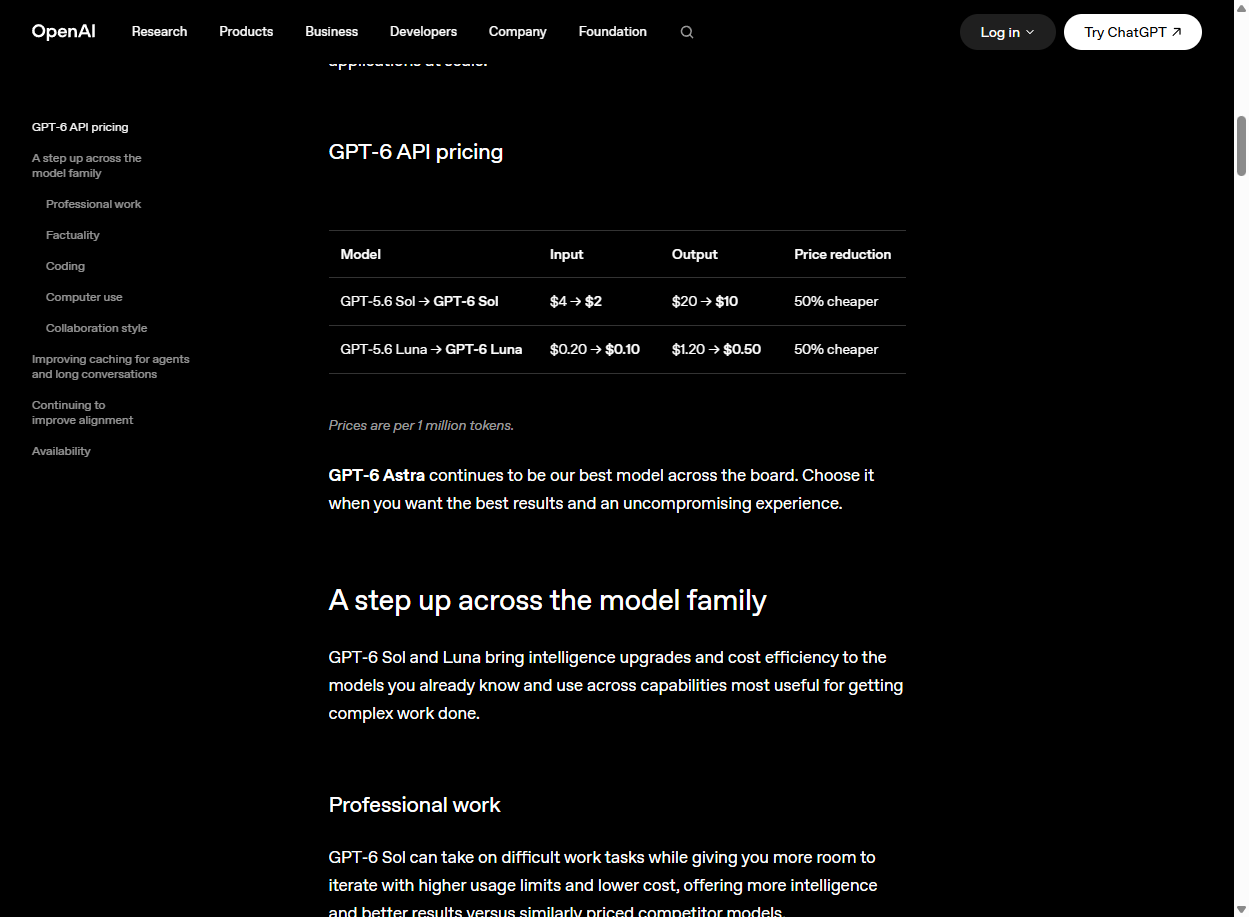Select the Output column header
Screen dimensions: 1249x917
pyautogui.click(x=695, y=254)
